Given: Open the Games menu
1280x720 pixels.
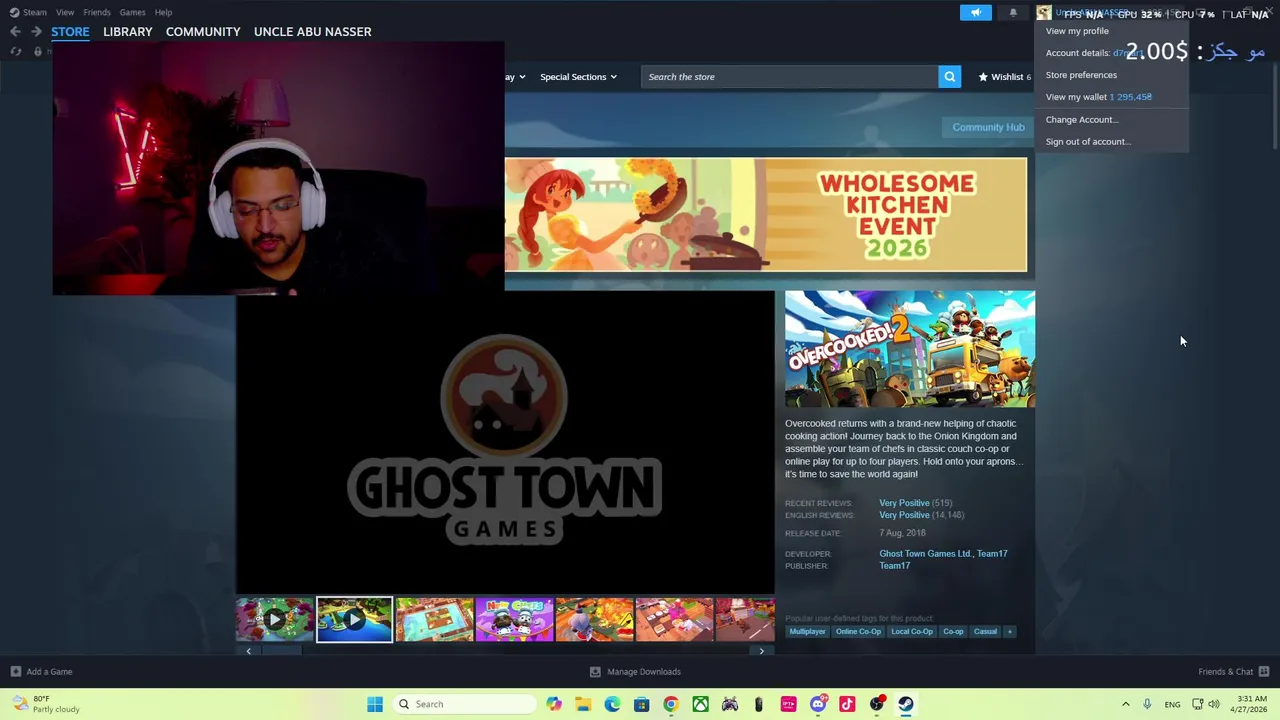Looking at the screenshot, I should [x=132, y=12].
